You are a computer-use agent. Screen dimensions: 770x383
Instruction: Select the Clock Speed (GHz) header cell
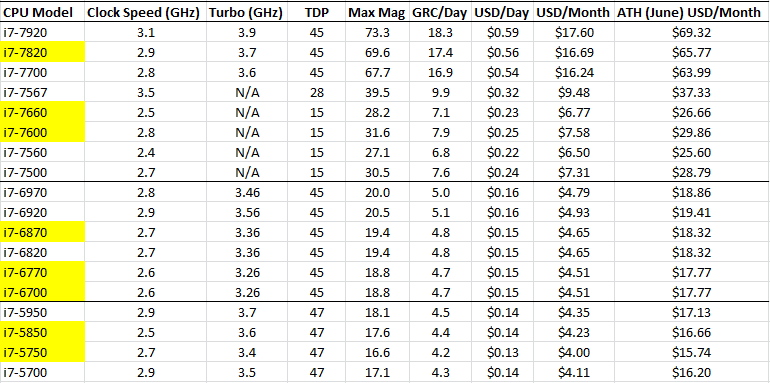(145, 13)
